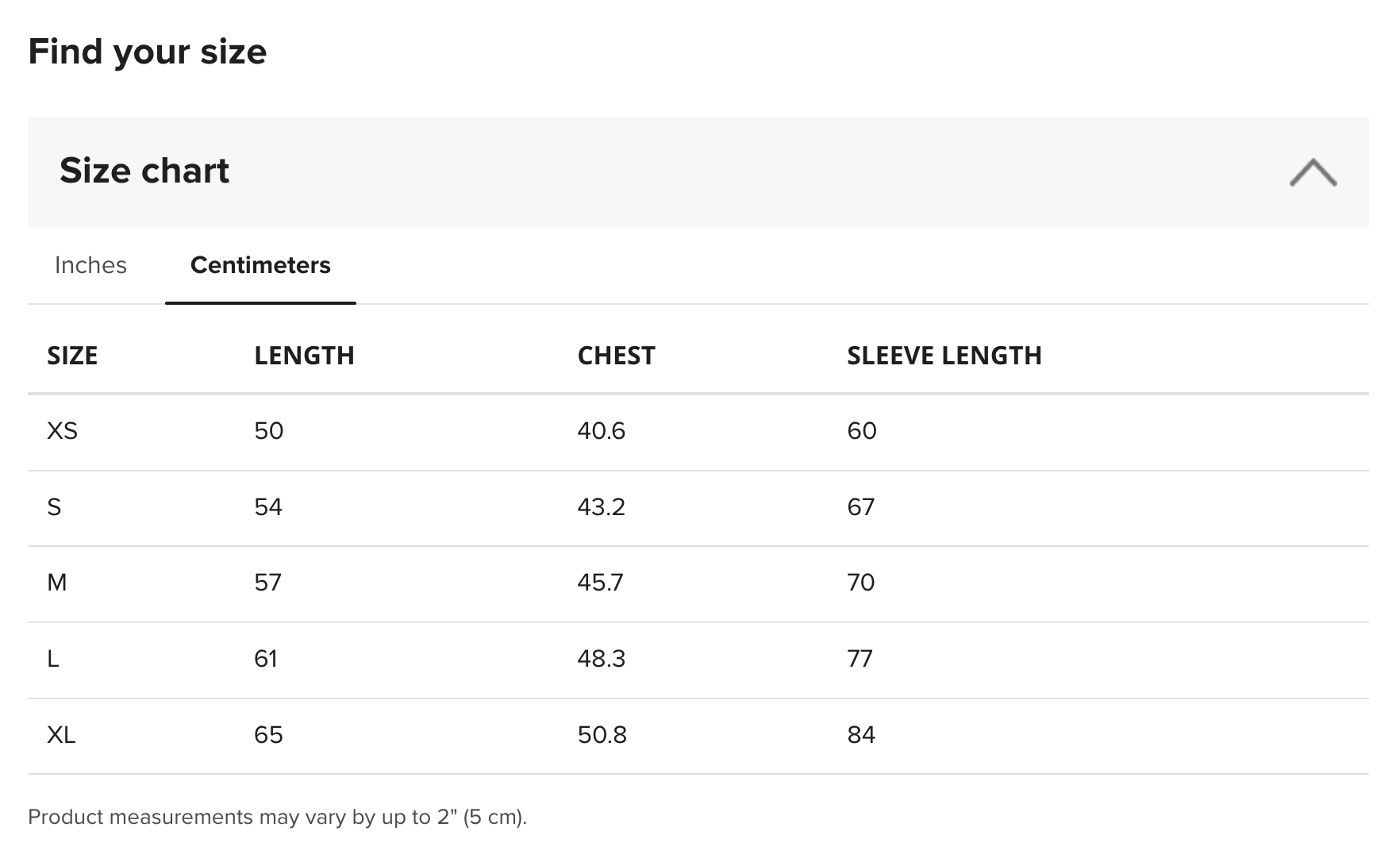Click the S sleeve length value 67
This screenshot has height=862, width=1400.
(860, 507)
